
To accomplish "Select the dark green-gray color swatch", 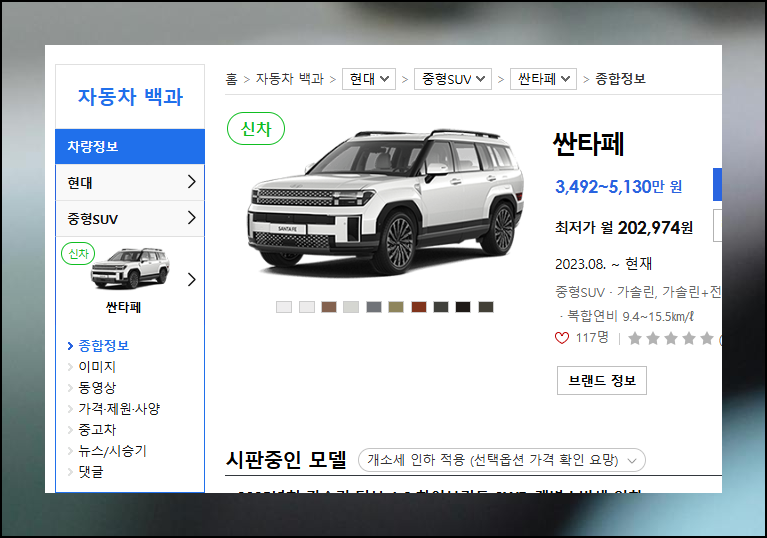I will [x=441, y=307].
